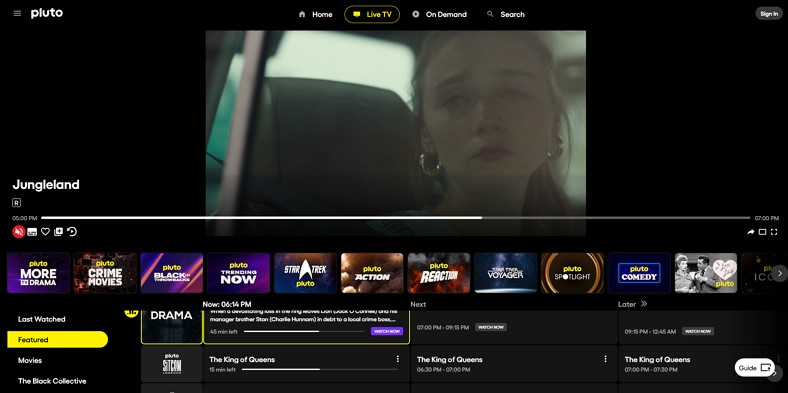Open the Pluto More Drama channel
The height and width of the screenshot is (393, 788).
[x=38, y=273]
